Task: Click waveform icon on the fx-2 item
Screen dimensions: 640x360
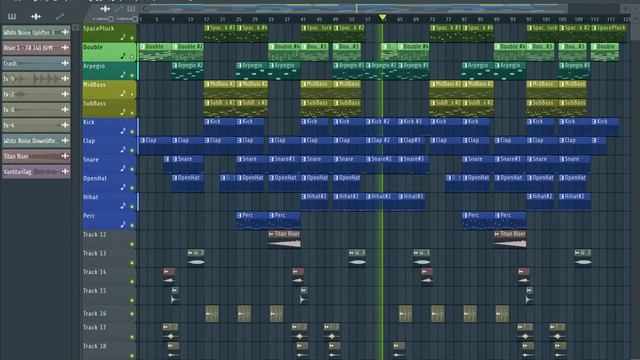Action: click(x=65, y=94)
